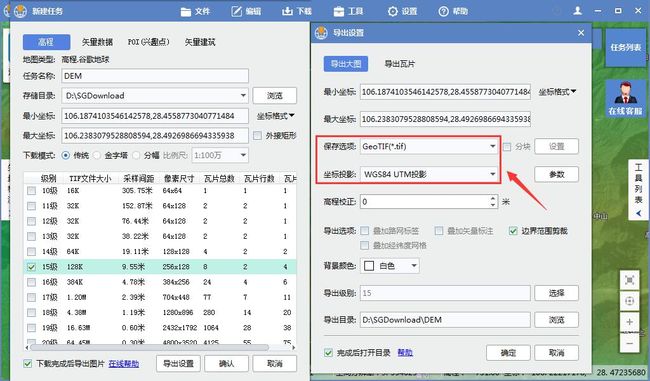This screenshot has height=381, width=650.
Task: Collapse the 工具列表 side panel arrow
Action: [639, 214]
